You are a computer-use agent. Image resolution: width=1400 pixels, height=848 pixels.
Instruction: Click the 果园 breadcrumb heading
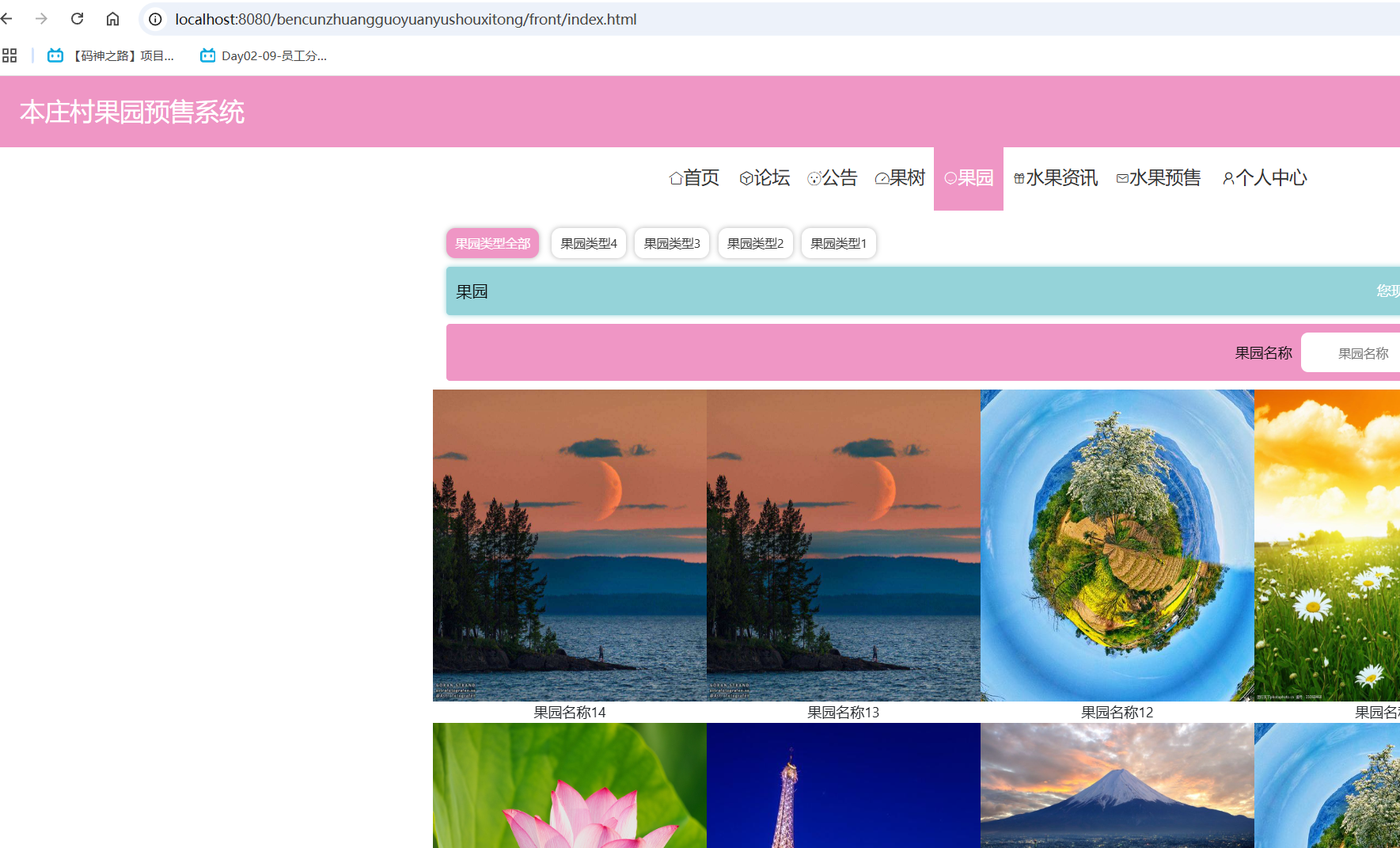tap(472, 291)
